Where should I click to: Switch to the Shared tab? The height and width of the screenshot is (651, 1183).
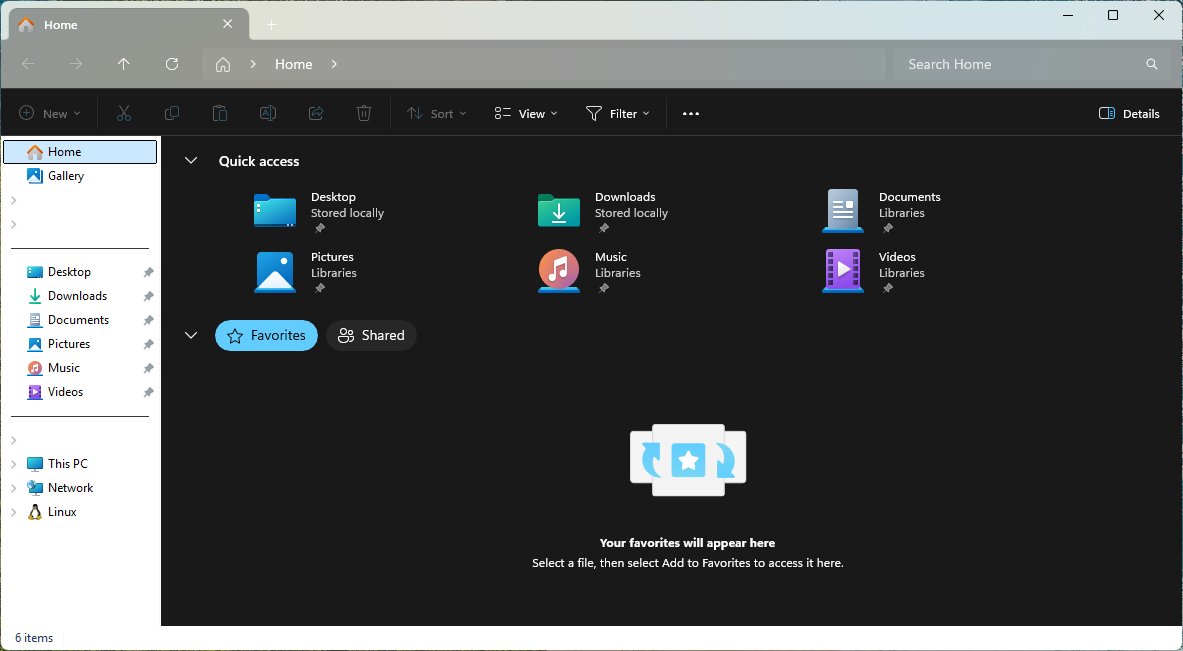point(371,336)
